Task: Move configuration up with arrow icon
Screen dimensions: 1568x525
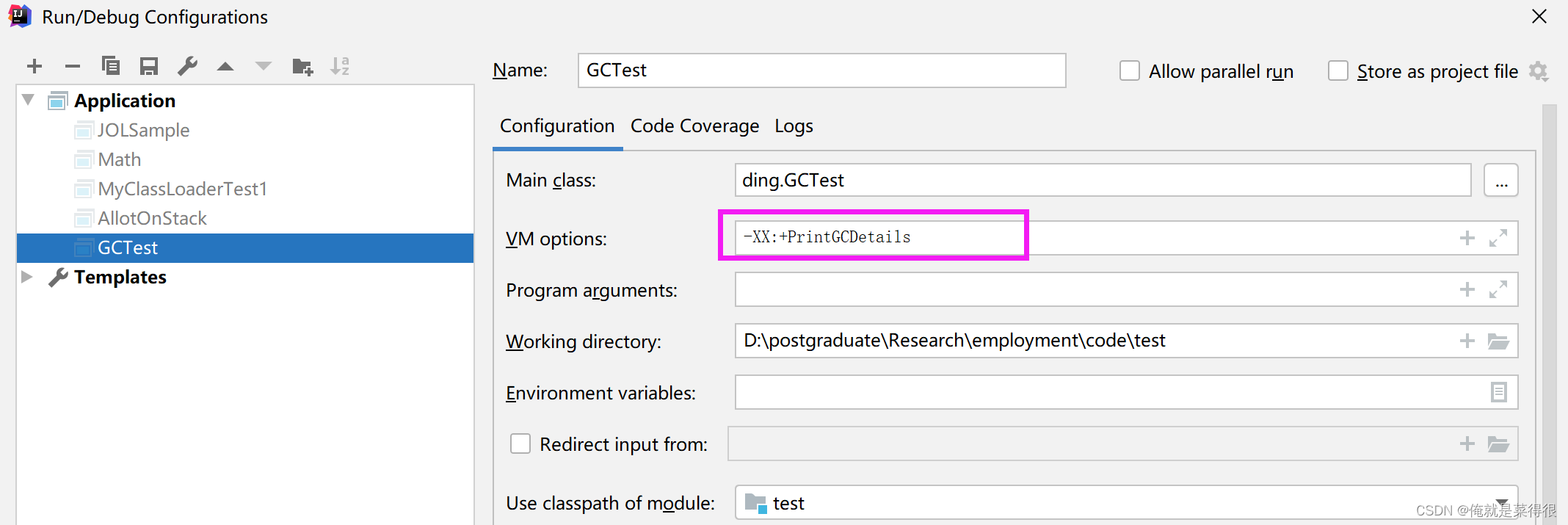Action: pos(225,67)
